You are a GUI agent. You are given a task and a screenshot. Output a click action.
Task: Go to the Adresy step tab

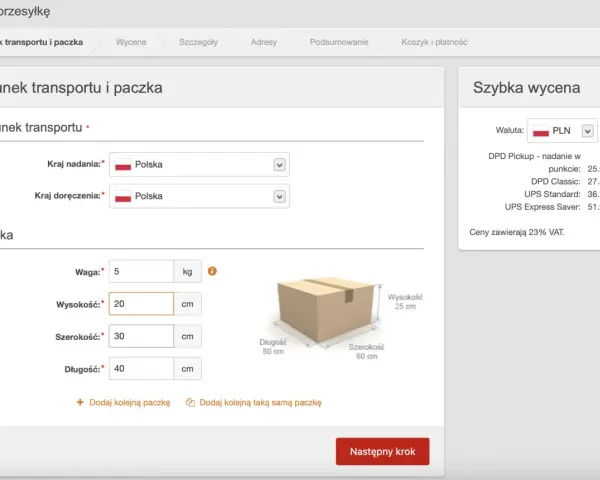(x=264, y=42)
